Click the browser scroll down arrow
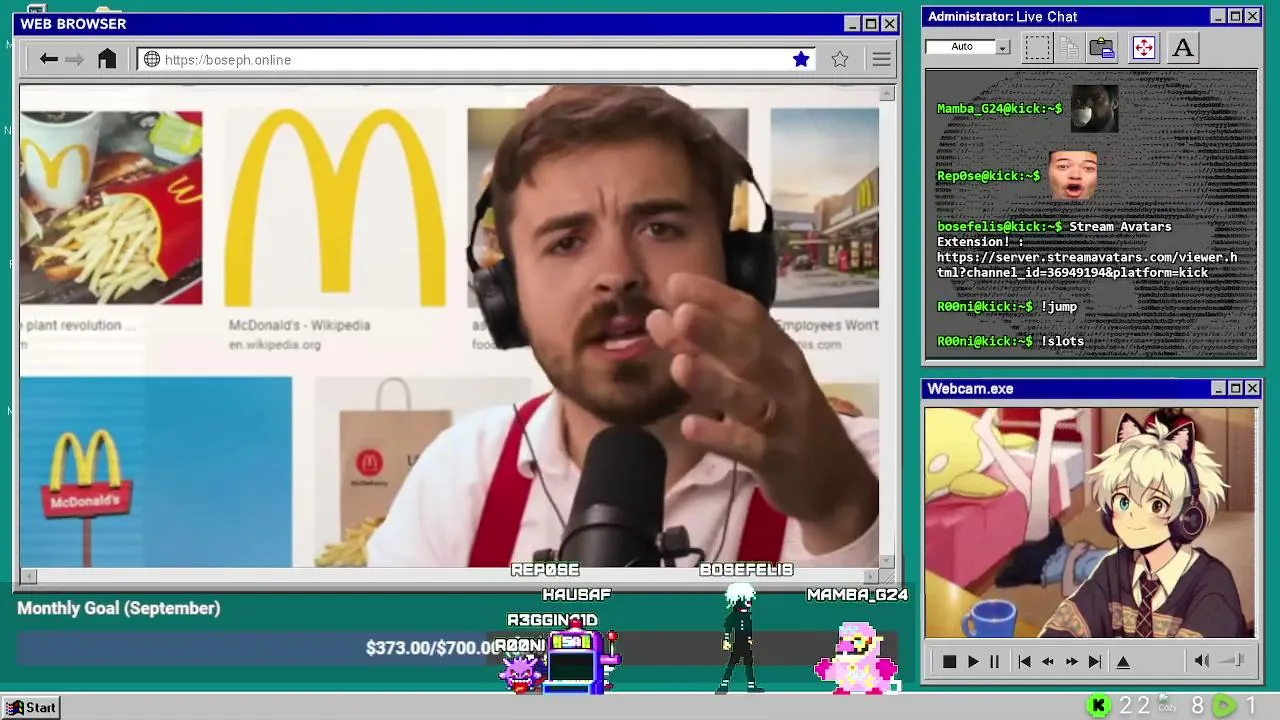The width and height of the screenshot is (1280, 720). click(x=887, y=561)
